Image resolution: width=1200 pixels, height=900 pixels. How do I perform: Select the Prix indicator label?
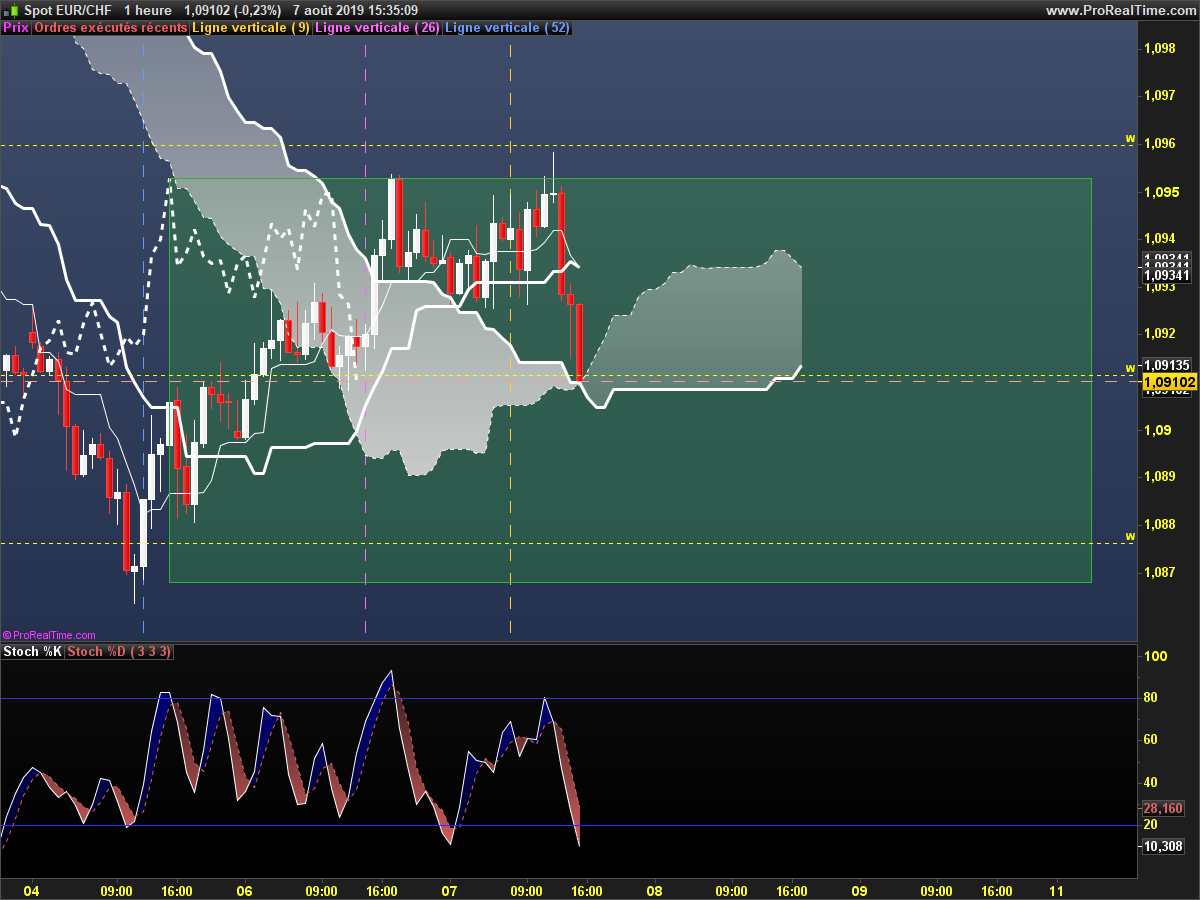[16, 28]
